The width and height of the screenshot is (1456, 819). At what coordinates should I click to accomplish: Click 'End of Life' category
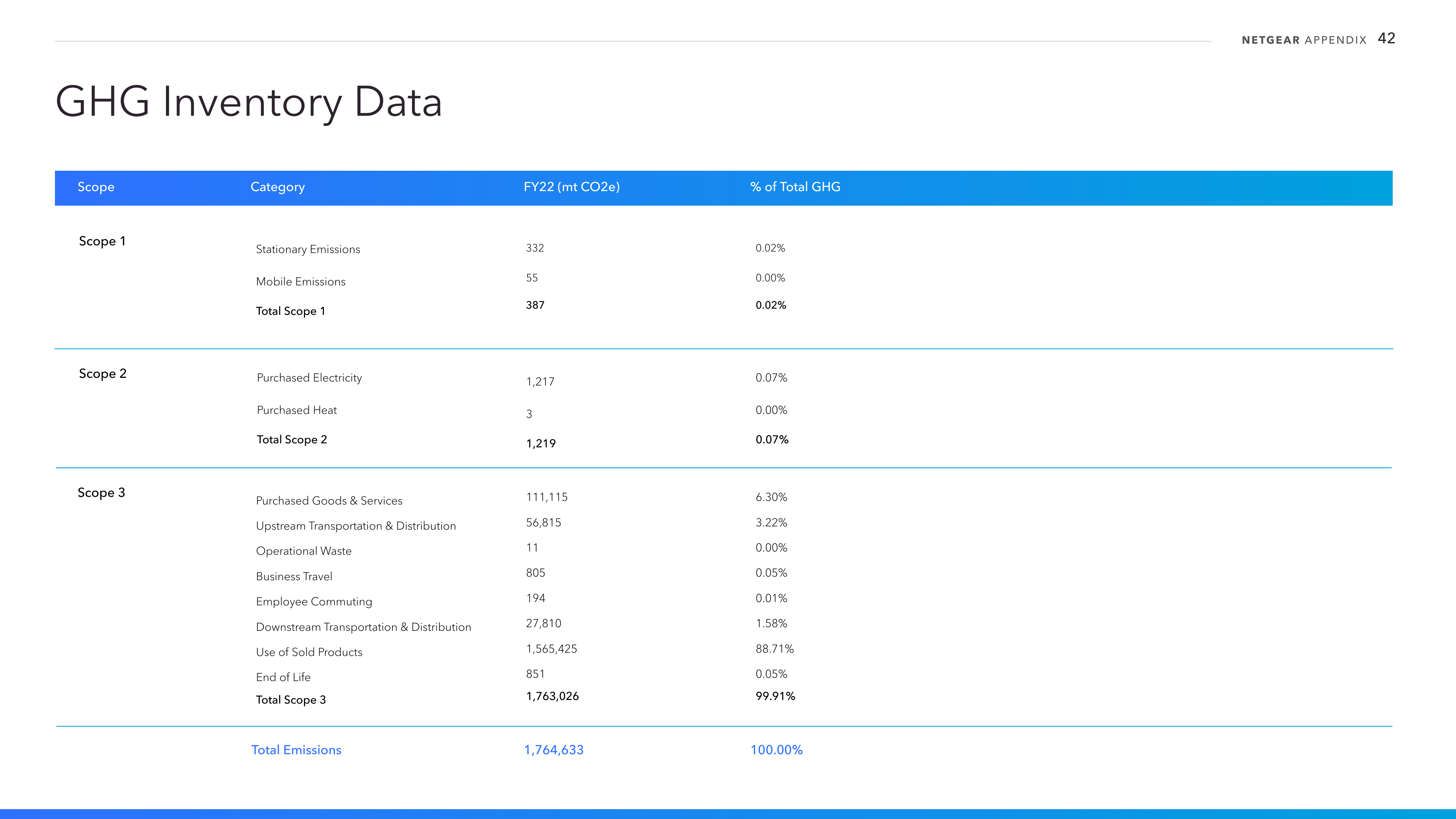(283, 677)
